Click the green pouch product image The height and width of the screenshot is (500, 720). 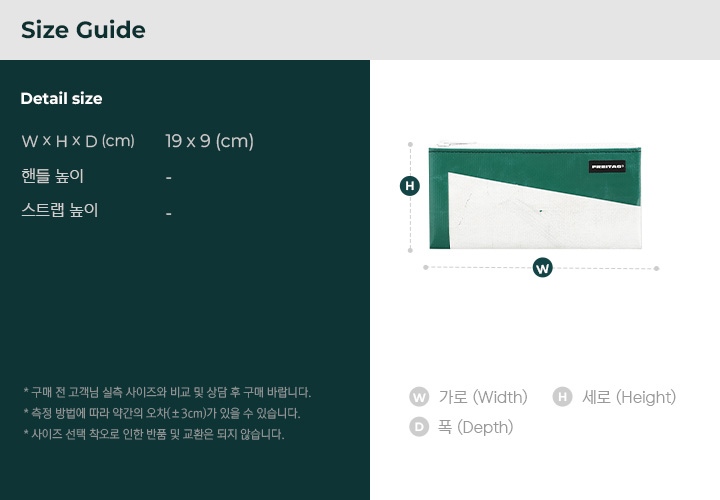coord(535,195)
